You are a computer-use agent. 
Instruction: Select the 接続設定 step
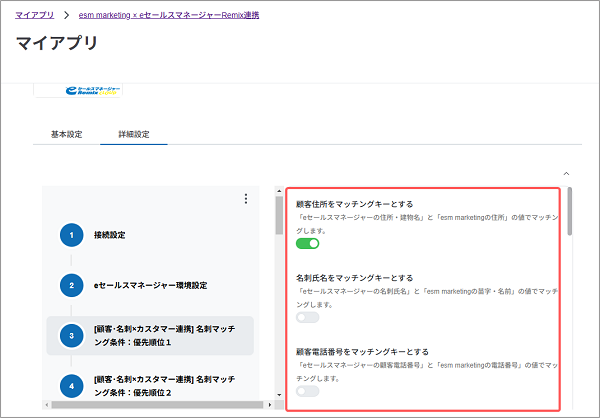click(109, 235)
